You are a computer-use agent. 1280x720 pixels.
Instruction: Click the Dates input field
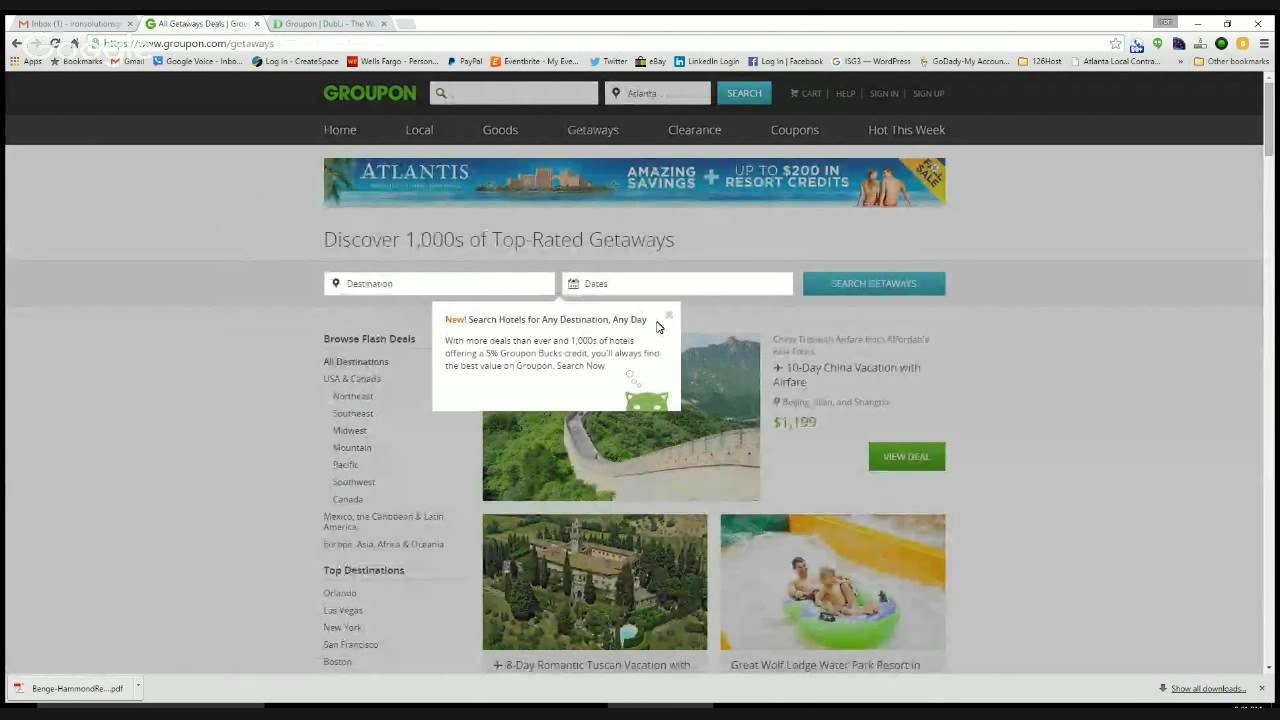[x=677, y=284]
